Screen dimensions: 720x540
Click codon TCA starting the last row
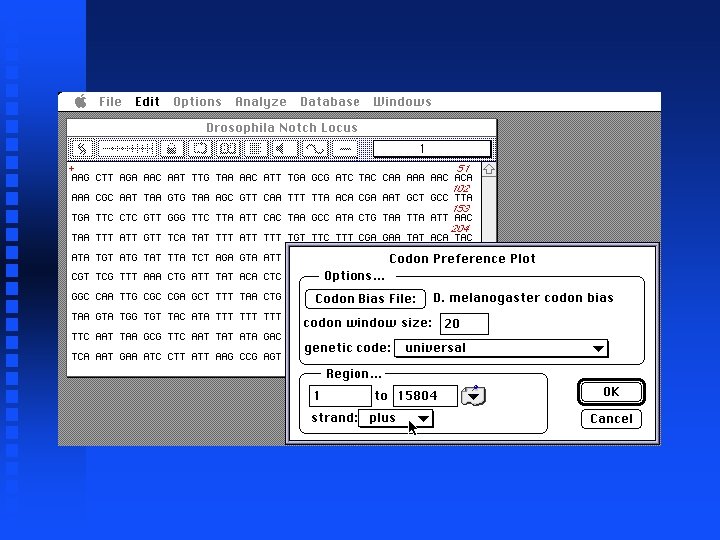point(80,357)
